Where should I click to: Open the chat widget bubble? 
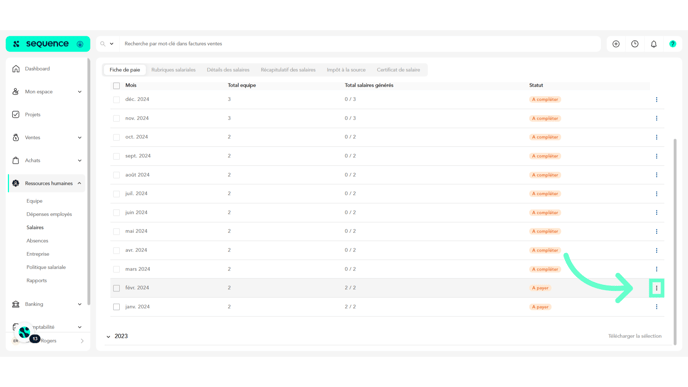tap(25, 333)
